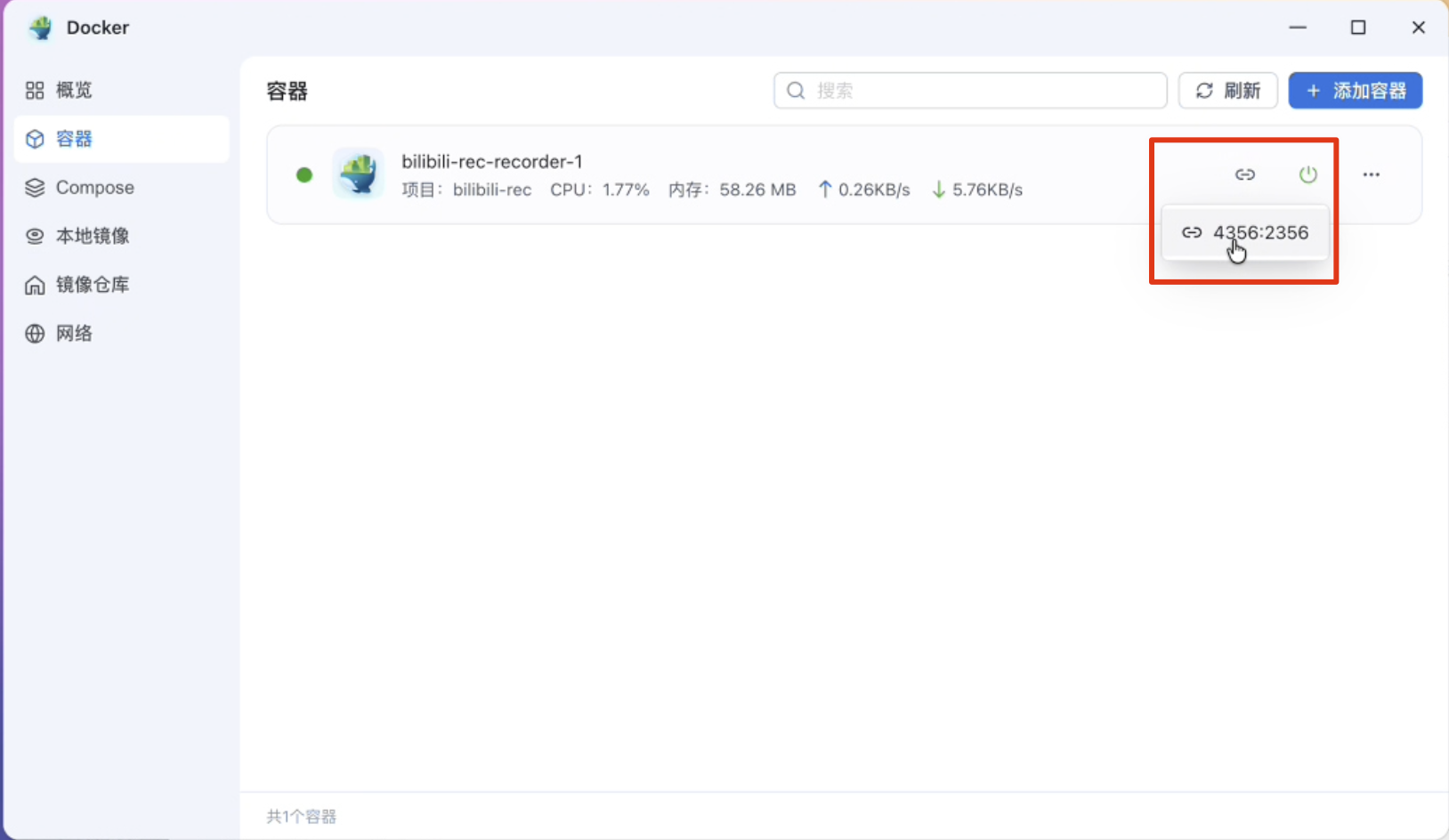Open the 4356:2356 port mapping link
Image resolution: width=1449 pixels, height=840 pixels.
coord(1246,233)
